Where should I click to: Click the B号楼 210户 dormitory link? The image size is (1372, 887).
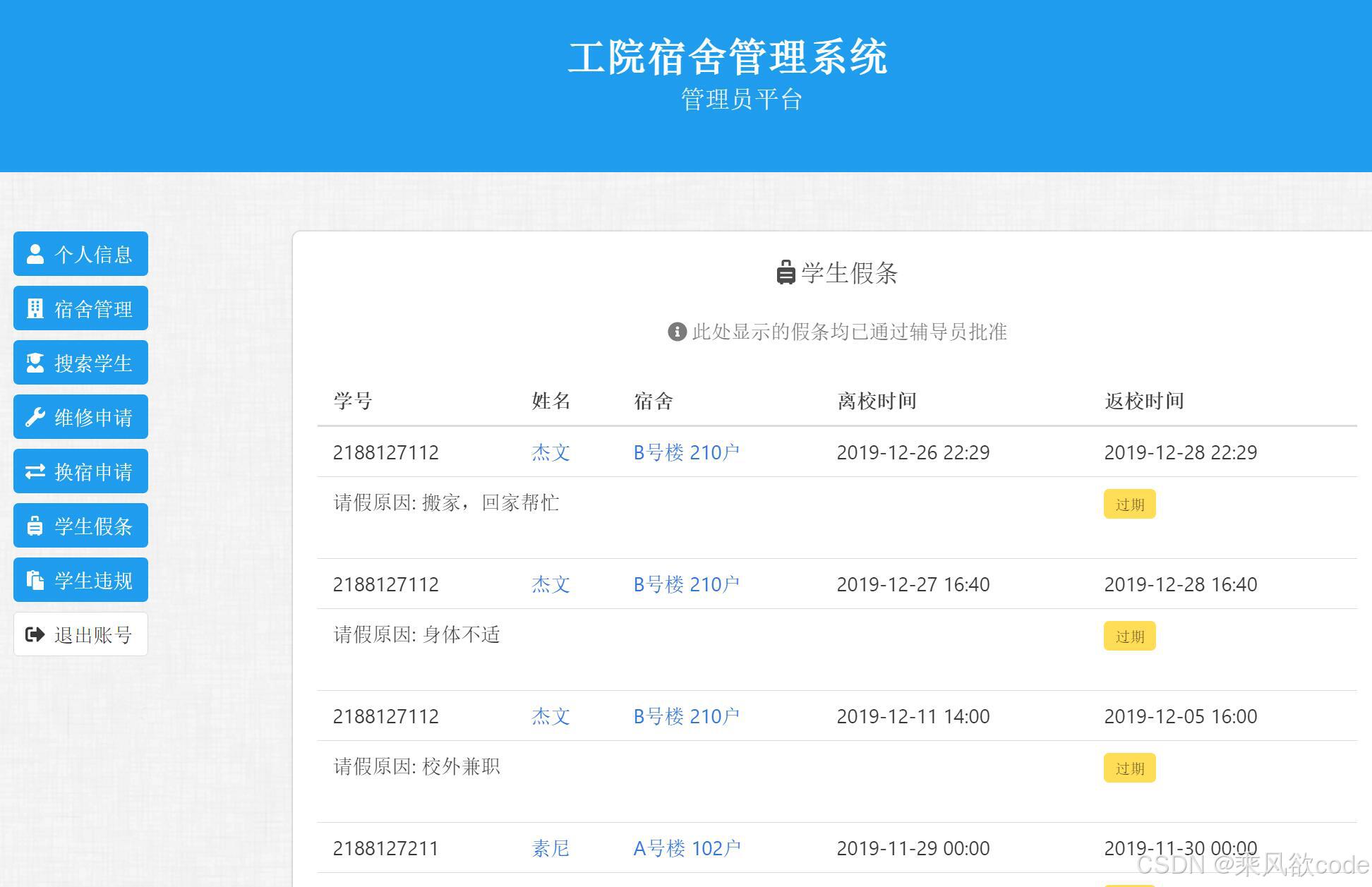(686, 452)
